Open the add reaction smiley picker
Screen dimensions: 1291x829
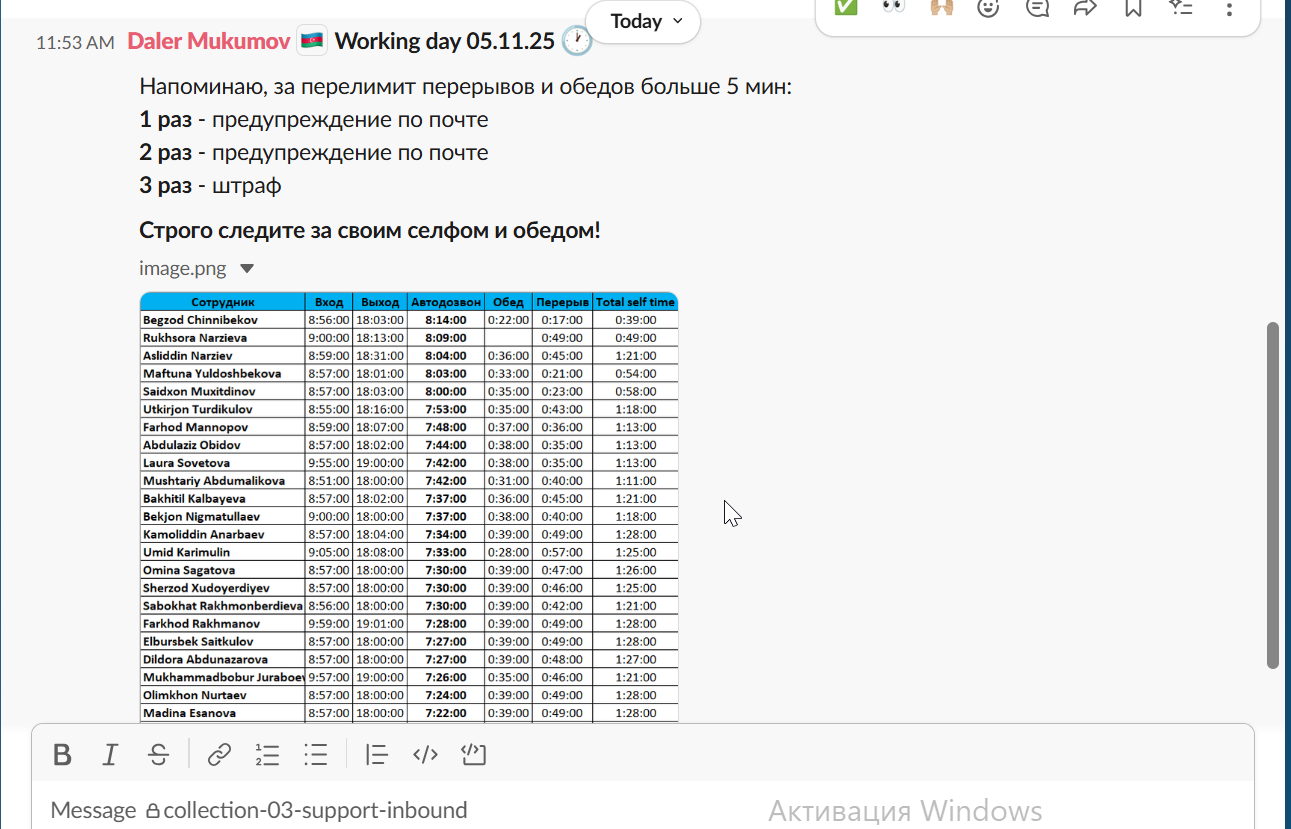click(988, 8)
